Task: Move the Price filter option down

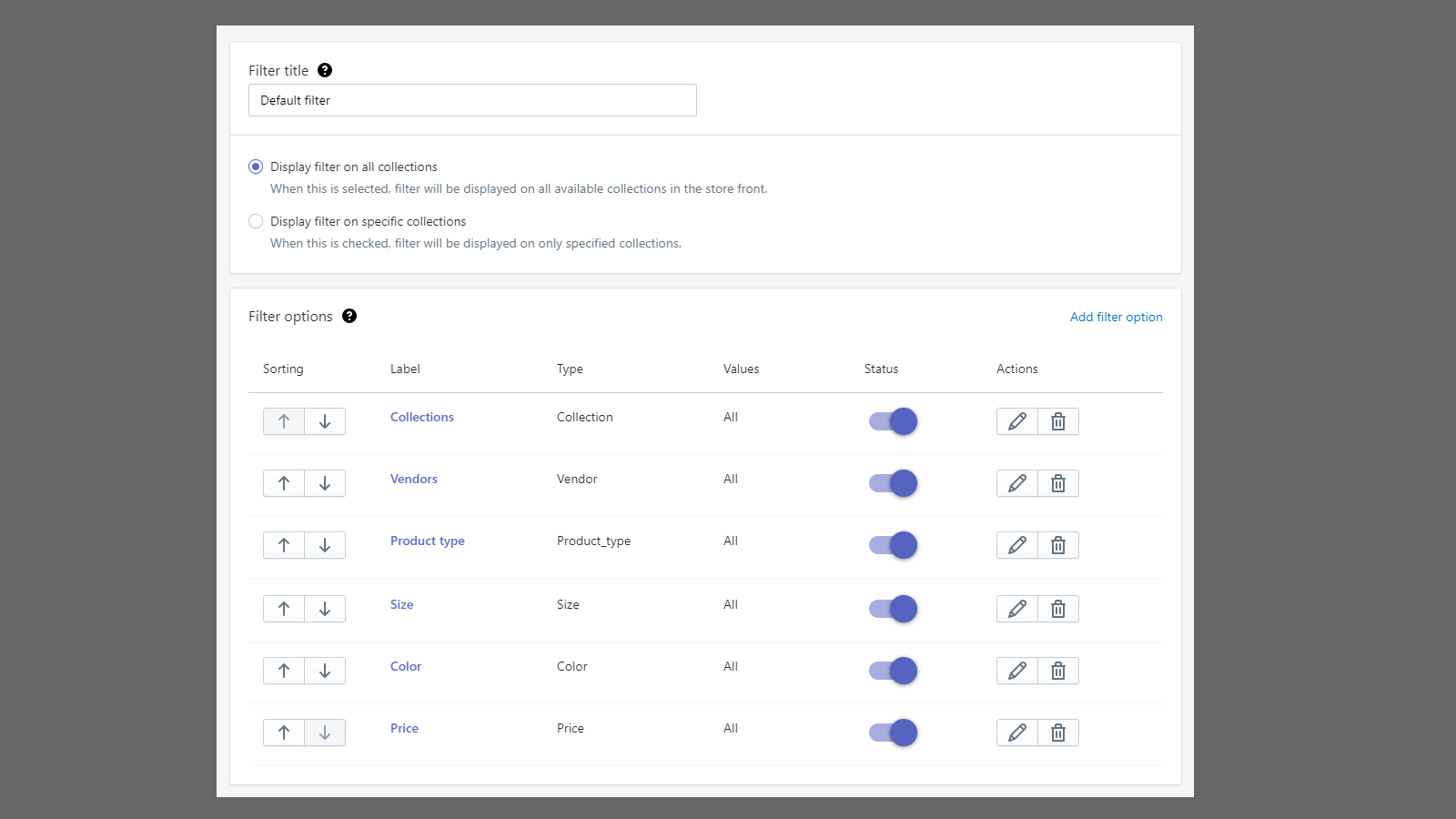Action: [x=324, y=732]
